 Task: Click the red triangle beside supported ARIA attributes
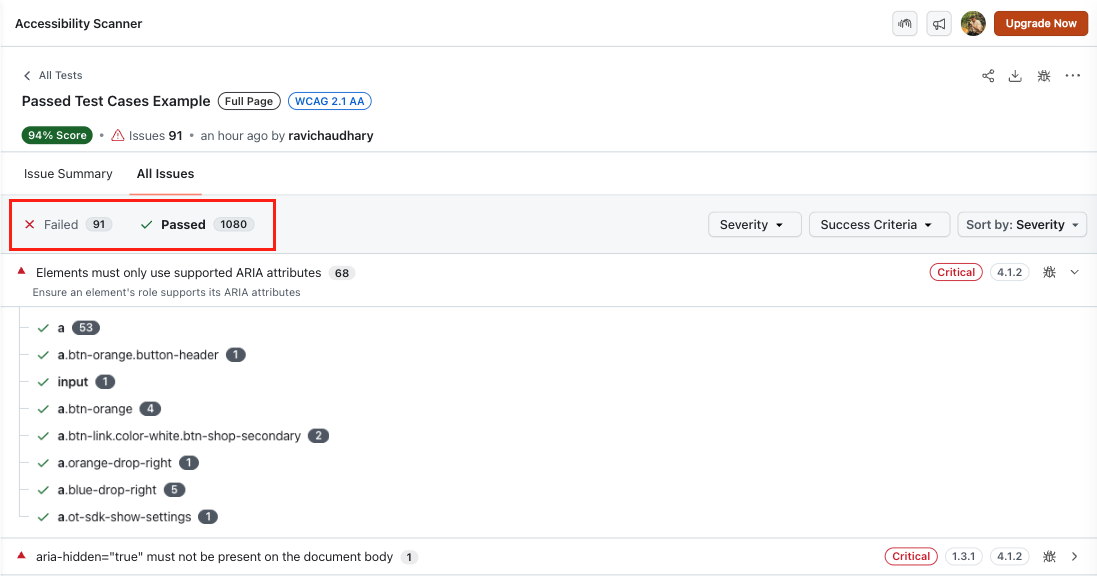22,271
